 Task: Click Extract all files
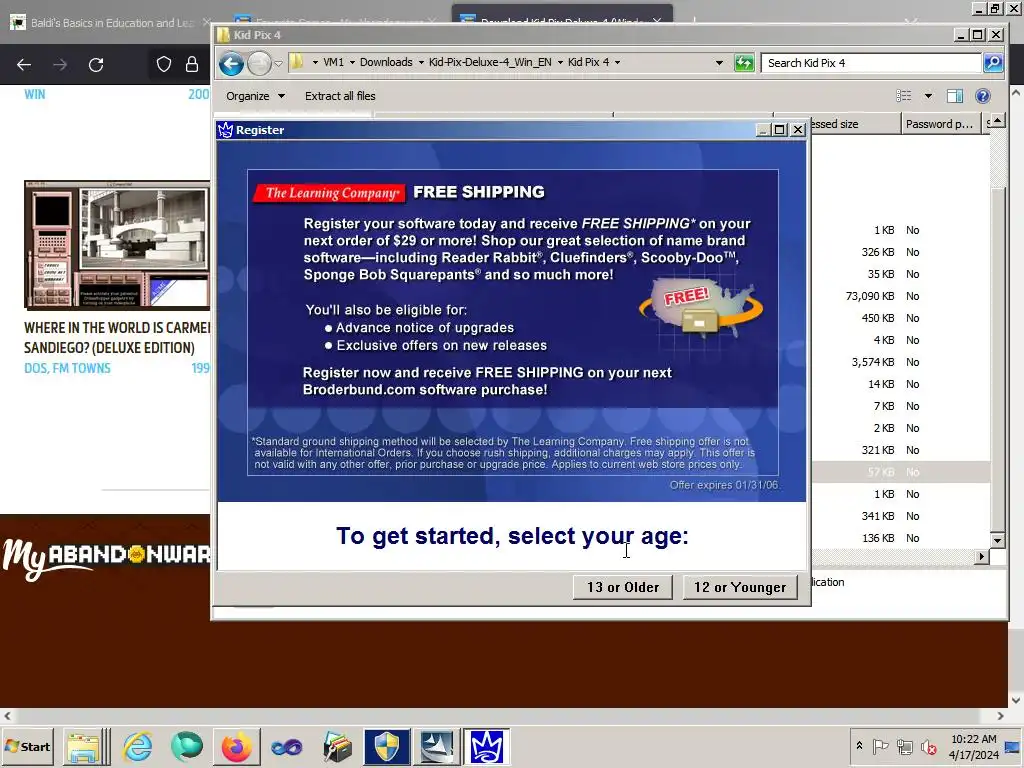340,96
